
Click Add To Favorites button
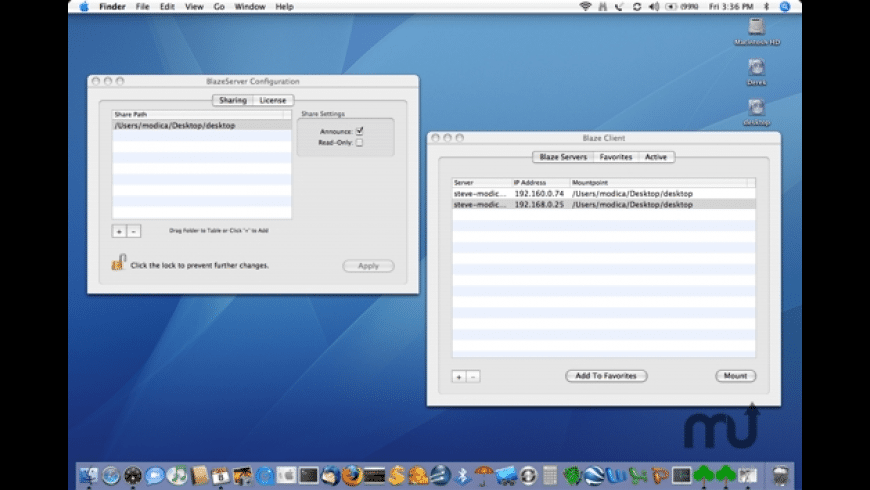click(x=606, y=376)
